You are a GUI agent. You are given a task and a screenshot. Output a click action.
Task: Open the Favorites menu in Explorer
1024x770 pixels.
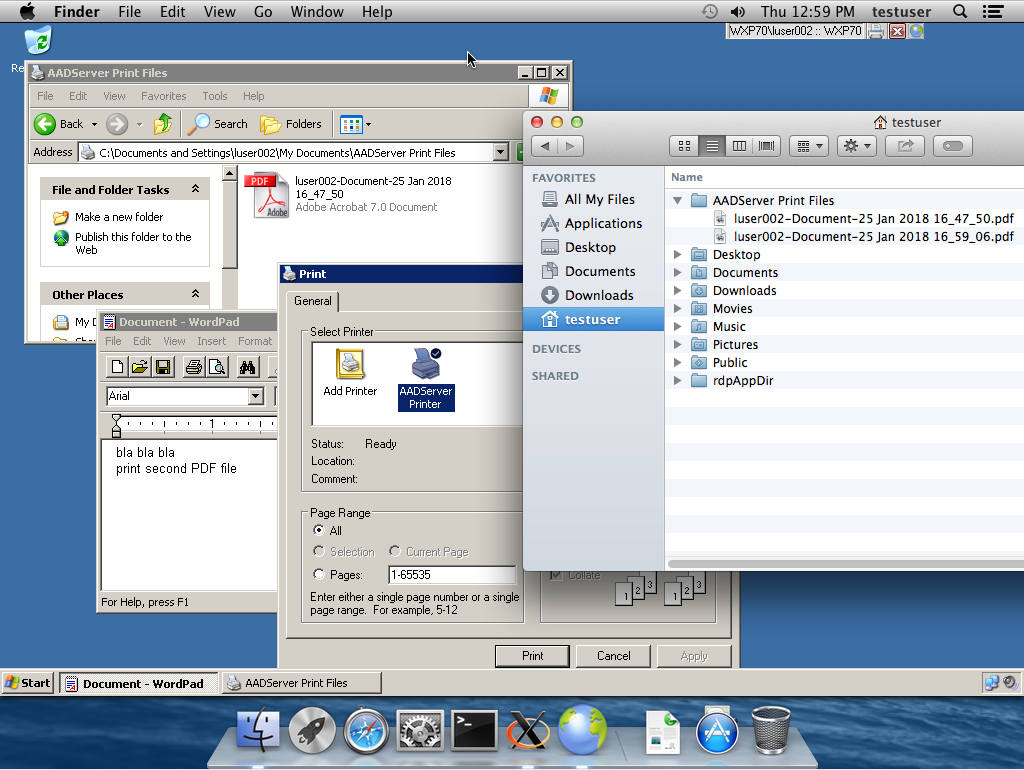pyautogui.click(x=163, y=96)
